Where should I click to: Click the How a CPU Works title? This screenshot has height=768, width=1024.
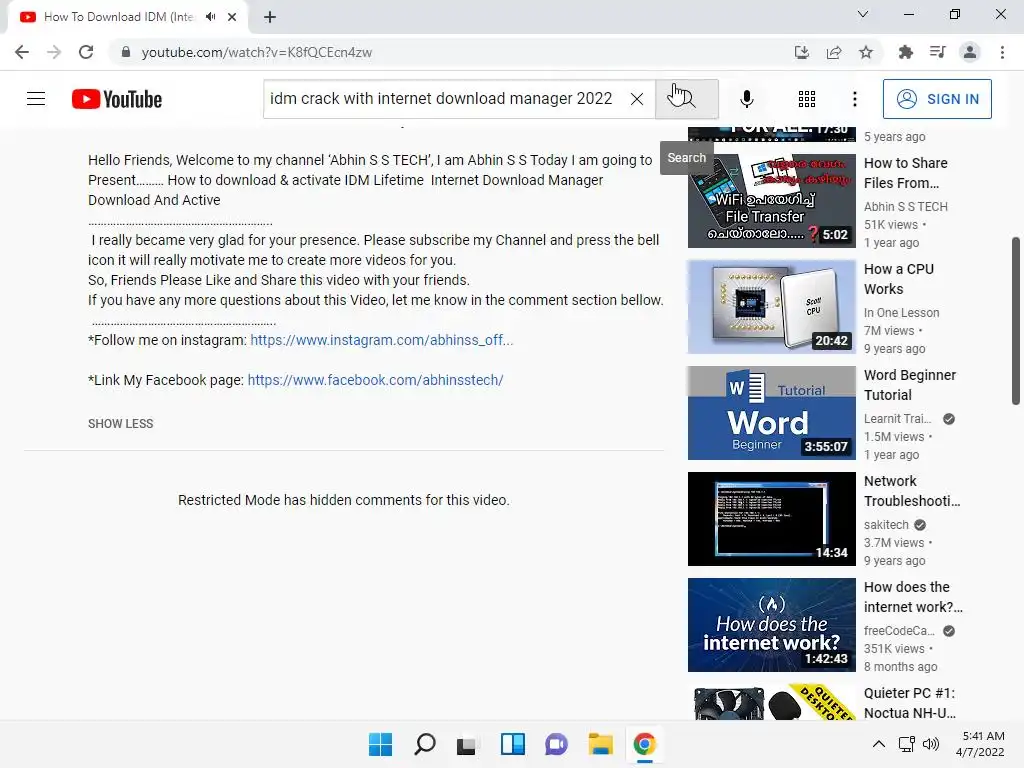pos(899,279)
